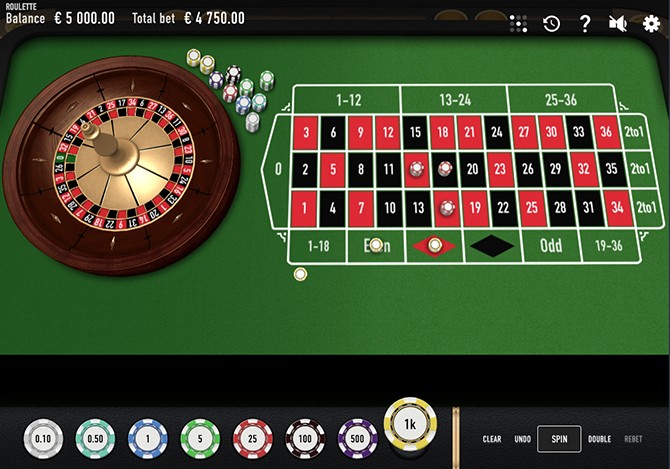Open the help question mark icon
The height and width of the screenshot is (469, 670).
[585, 23]
